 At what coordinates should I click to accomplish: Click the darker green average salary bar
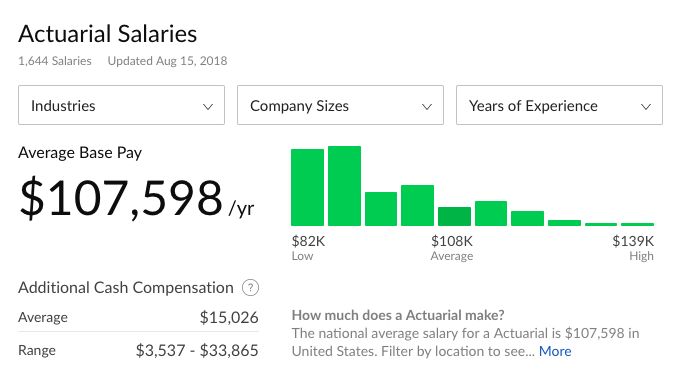(x=455, y=217)
